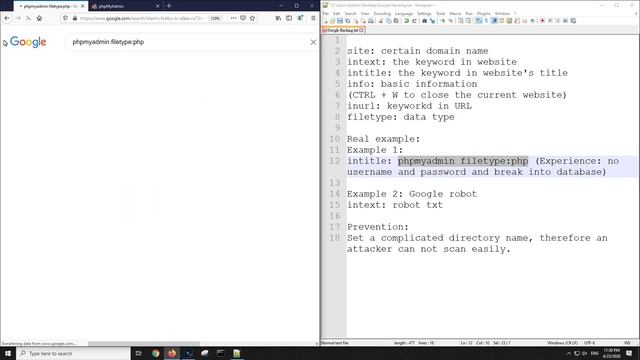
Task: Open Firefox tracking protection shield
Action: [x=65, y=18]
